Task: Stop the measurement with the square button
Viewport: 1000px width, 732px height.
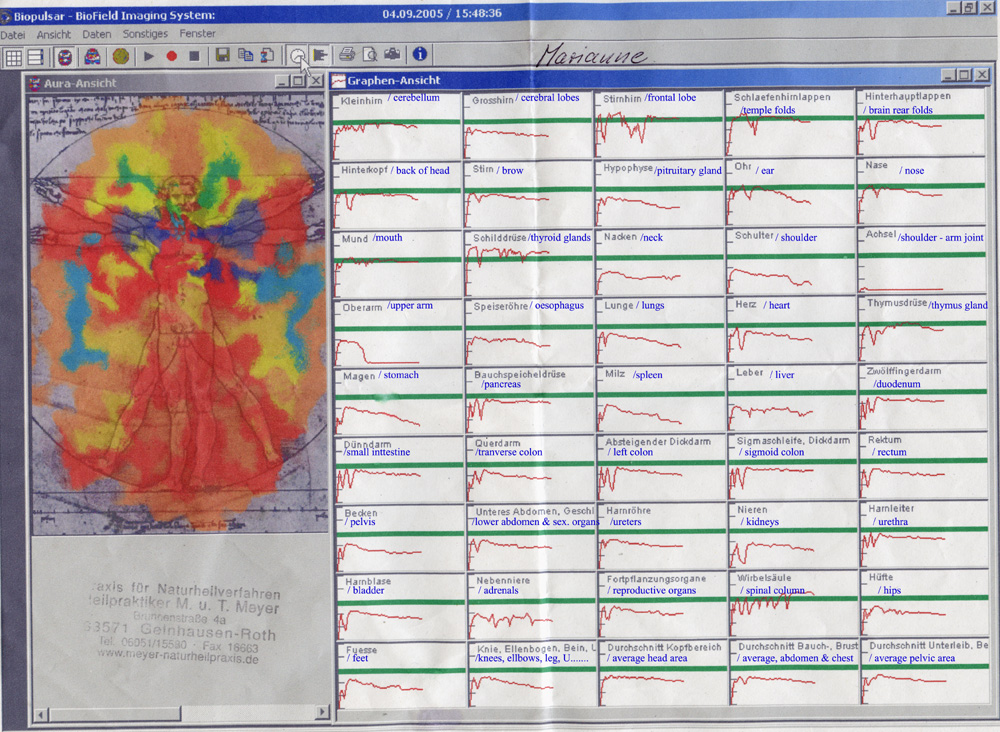Action: click(195, 56)
